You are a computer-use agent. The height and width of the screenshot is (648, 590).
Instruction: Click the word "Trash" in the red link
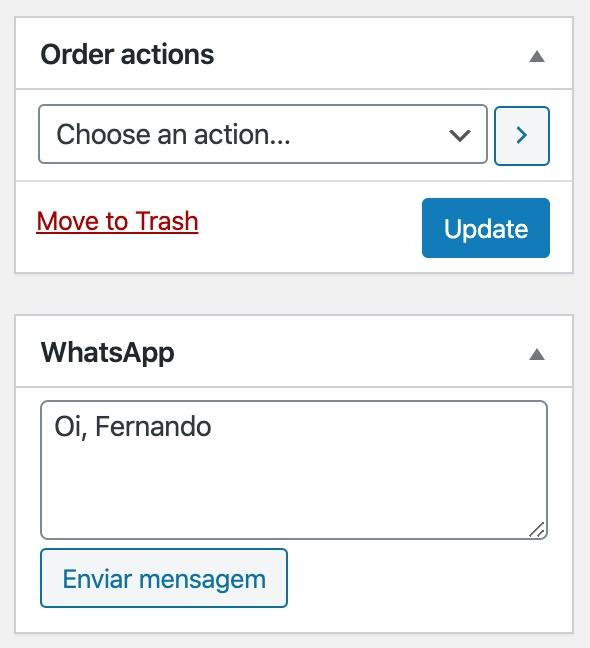click(x=167, y=221)
